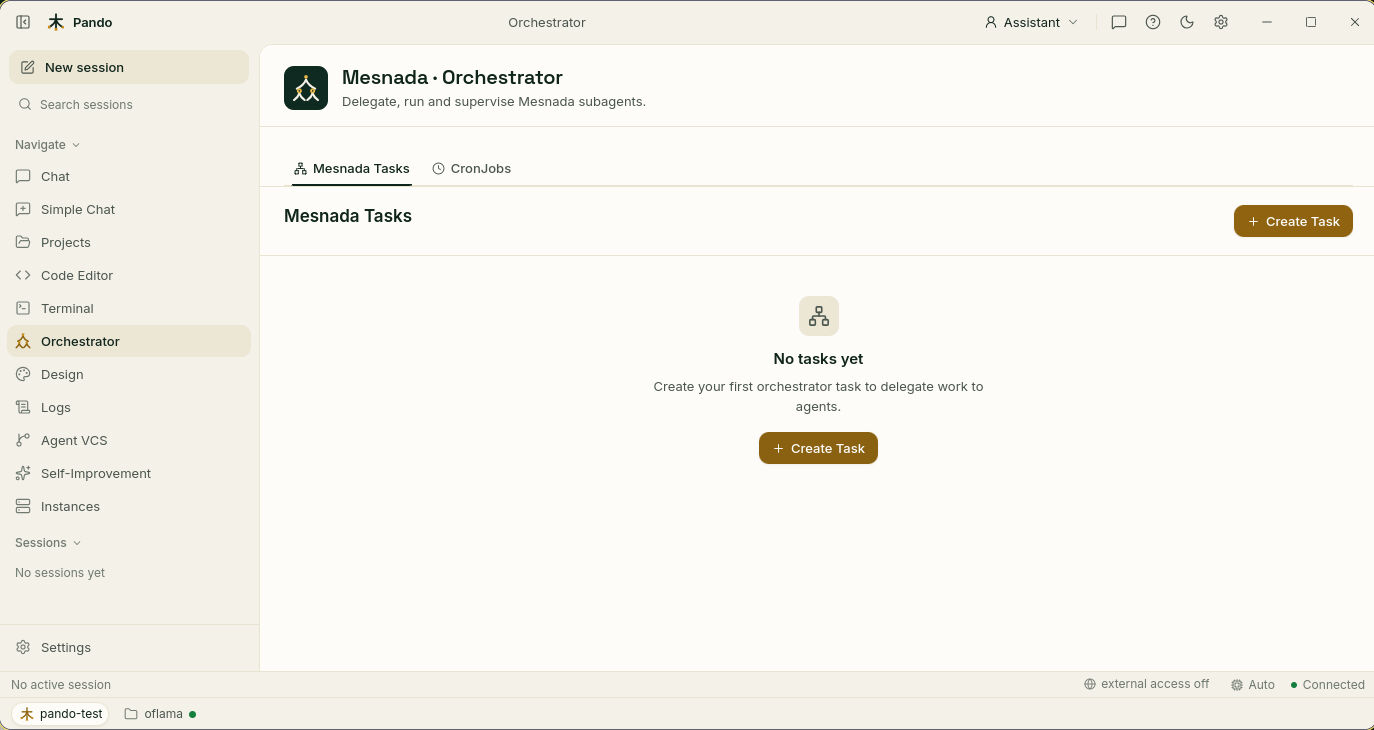
Task: Open the chat bubble icon in top bar
Action: (1119, 22)
